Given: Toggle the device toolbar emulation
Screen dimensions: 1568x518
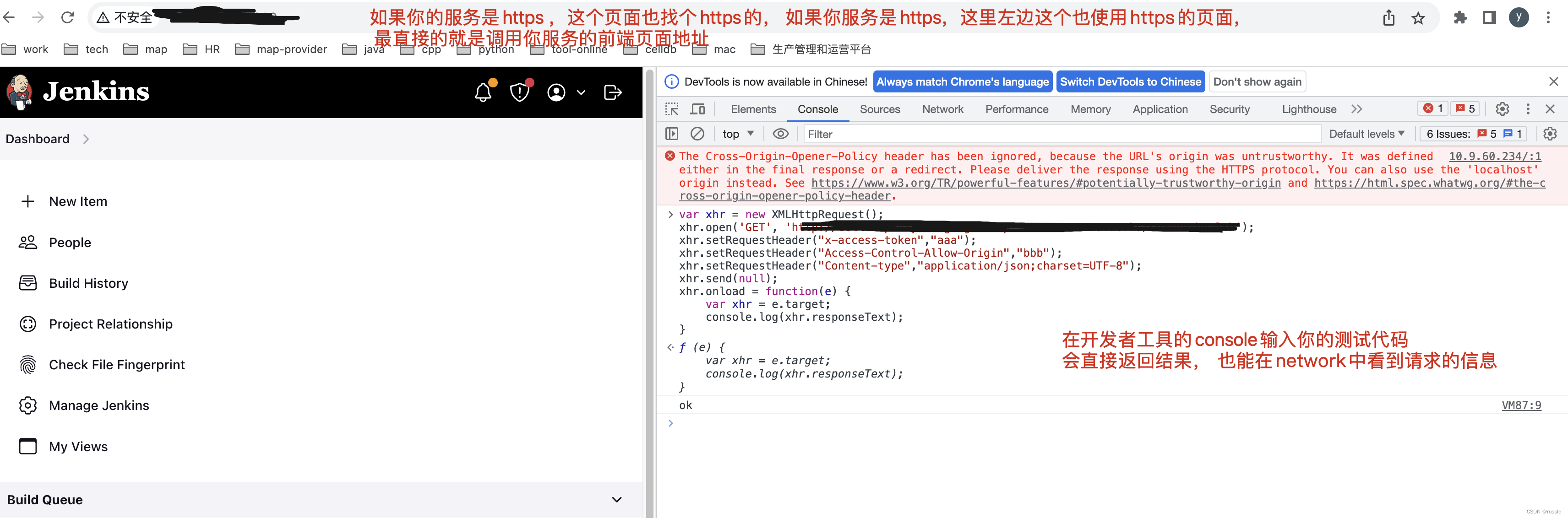Looking at the screenshot, I should tap(697, 109).
